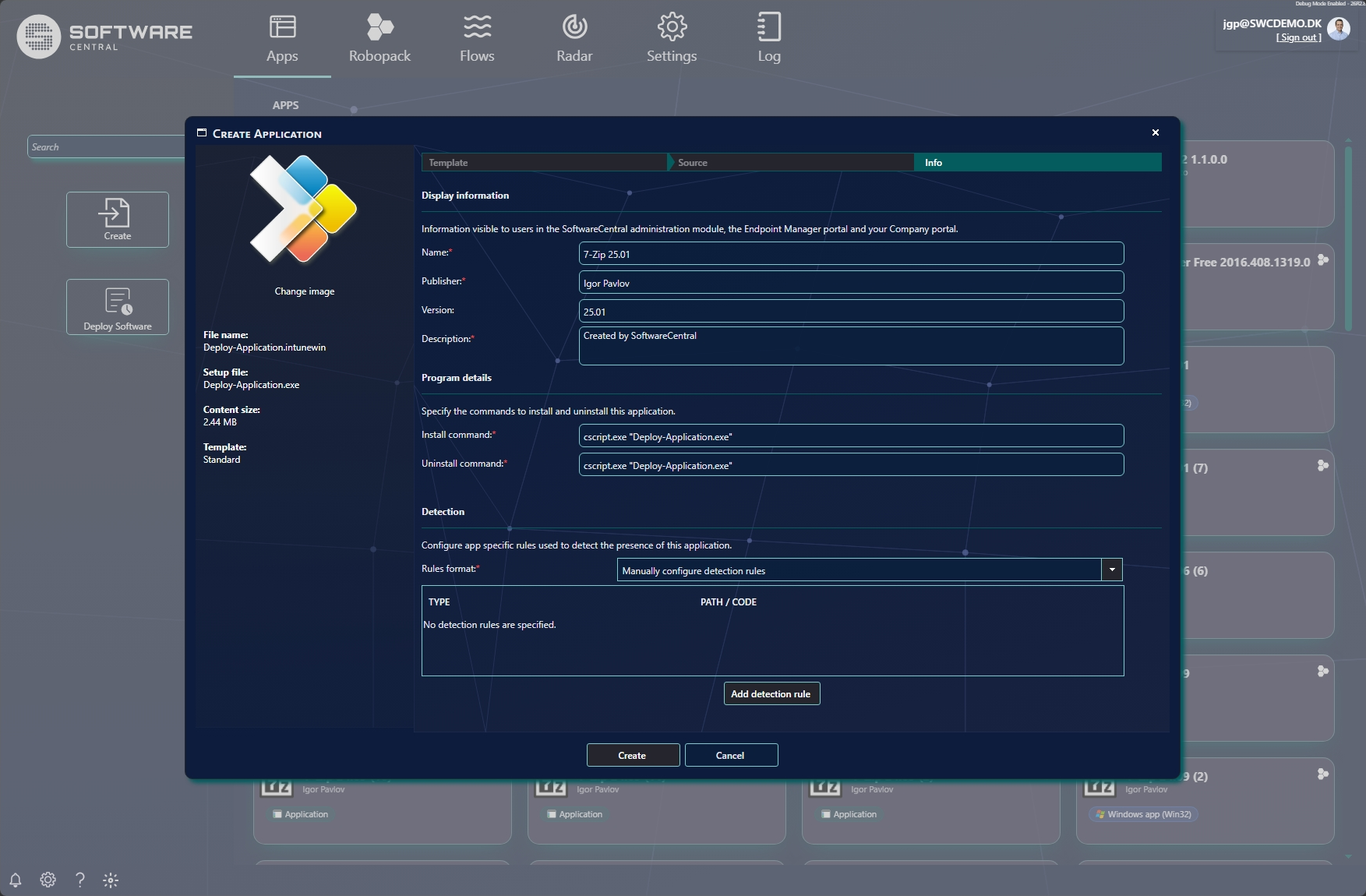Click the Software Central logo
1366x896 pixels.
(105, 36)
